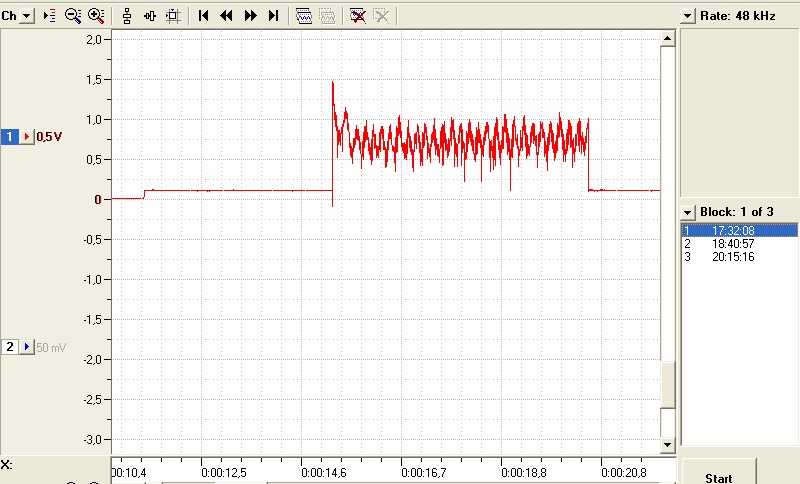Click the fit-to-window grid icon
This screenshot has width=800, height=484.
point(173,16)
